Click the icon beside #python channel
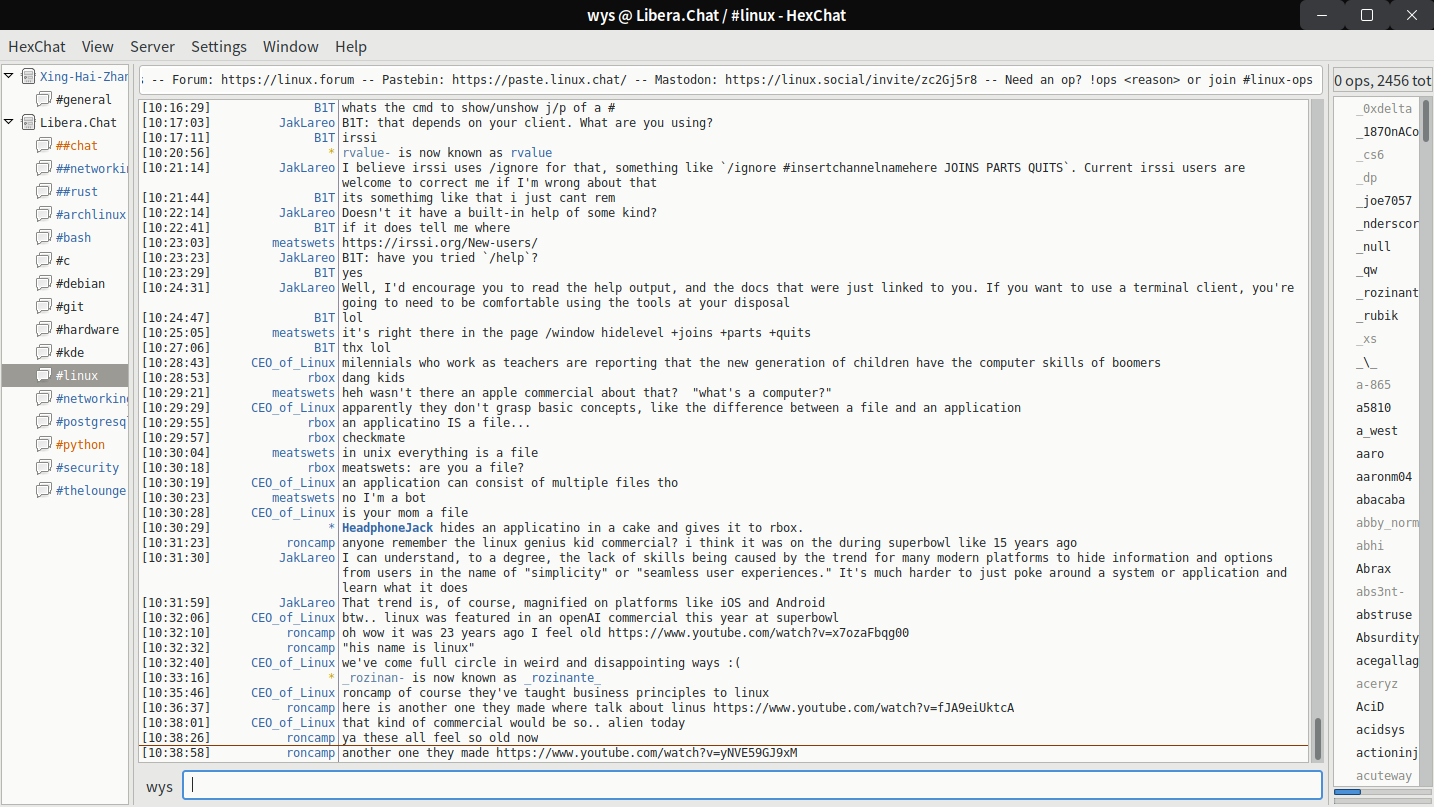 pyautogui.click(x=43, y=445)
